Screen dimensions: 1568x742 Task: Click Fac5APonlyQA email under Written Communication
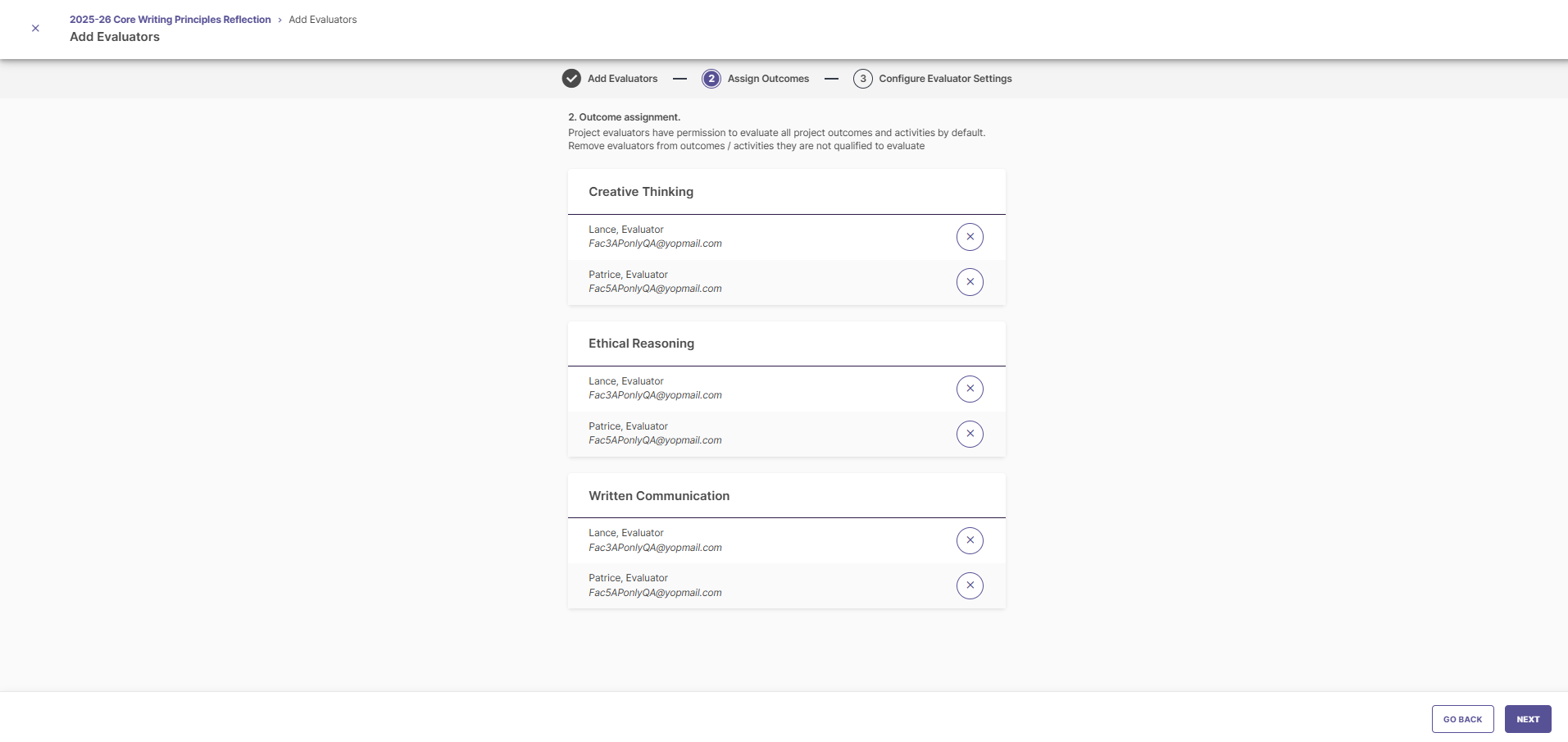coord(655,593)
